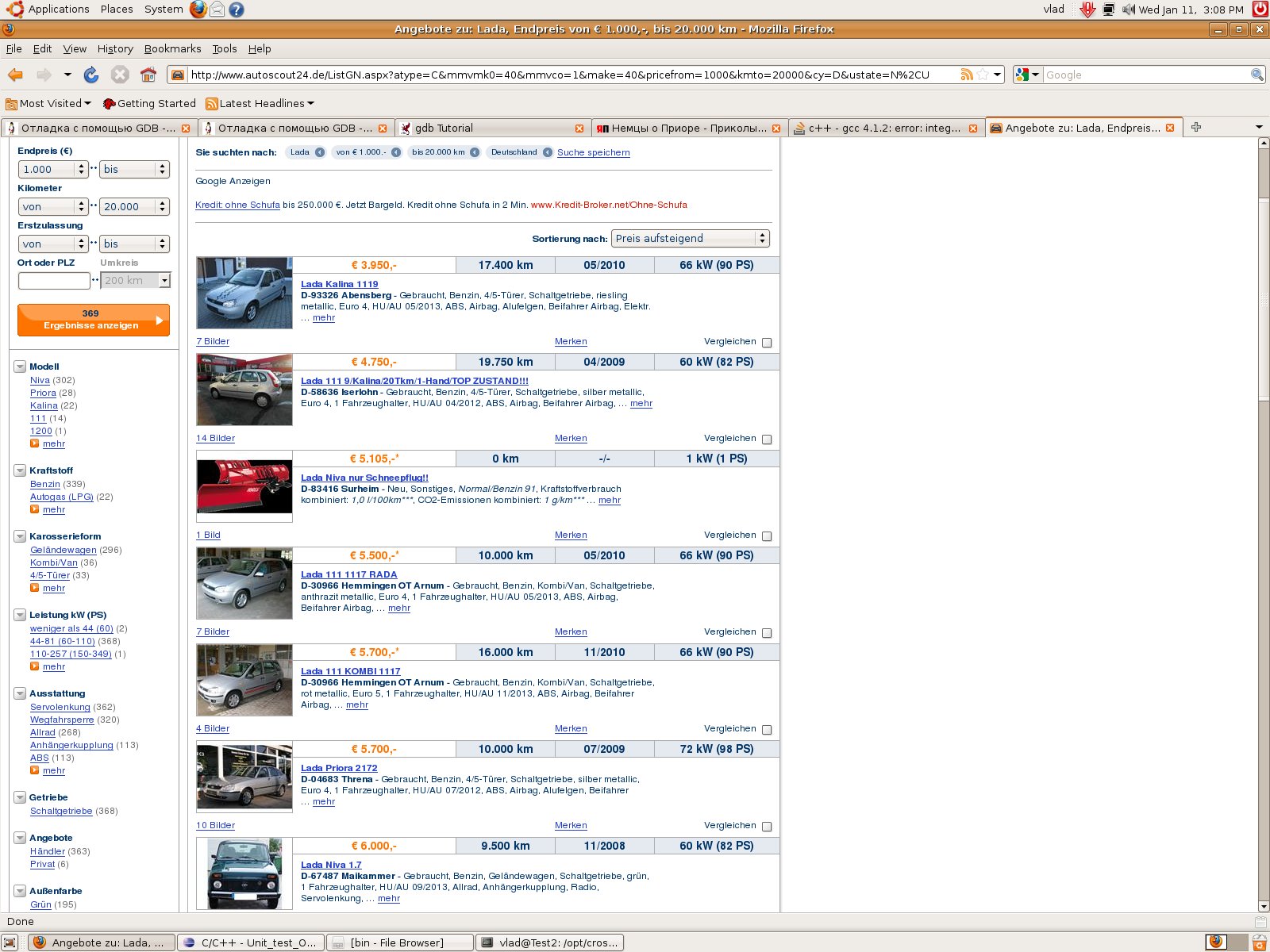The image size is (1270, 952).
Task: Open the File menu
Action: (14, 48)
